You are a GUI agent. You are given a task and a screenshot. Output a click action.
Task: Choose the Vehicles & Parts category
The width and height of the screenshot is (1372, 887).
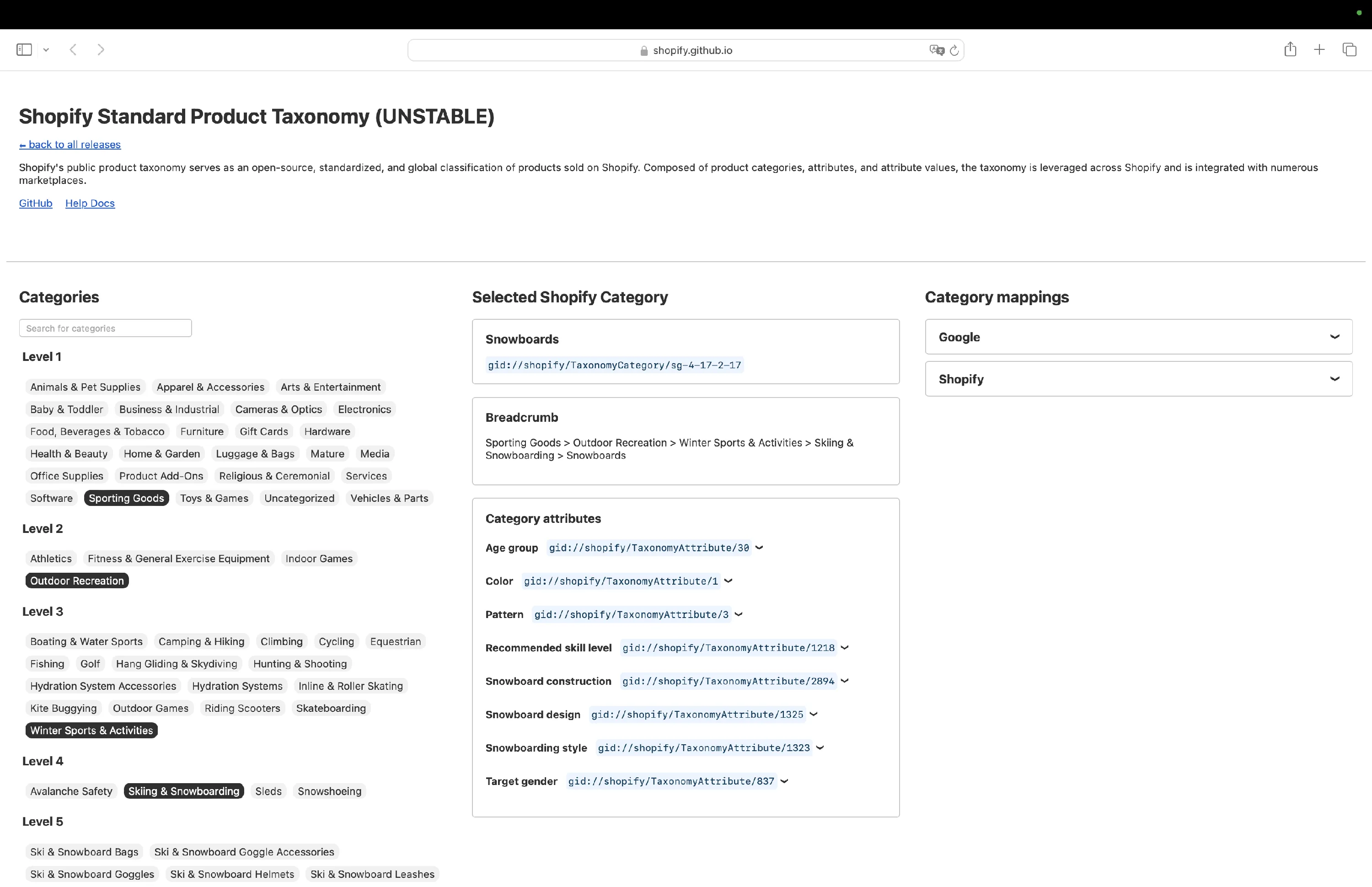[389, 498]
